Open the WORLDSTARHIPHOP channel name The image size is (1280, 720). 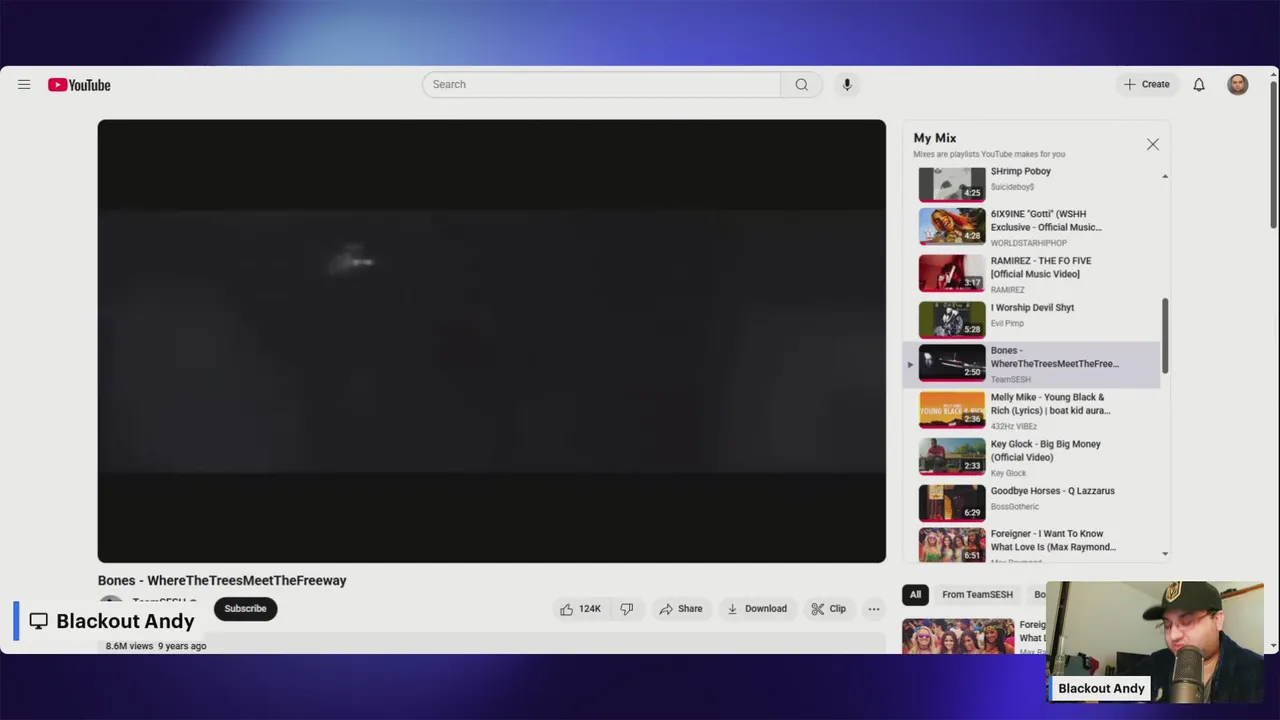pos(1029,243)
